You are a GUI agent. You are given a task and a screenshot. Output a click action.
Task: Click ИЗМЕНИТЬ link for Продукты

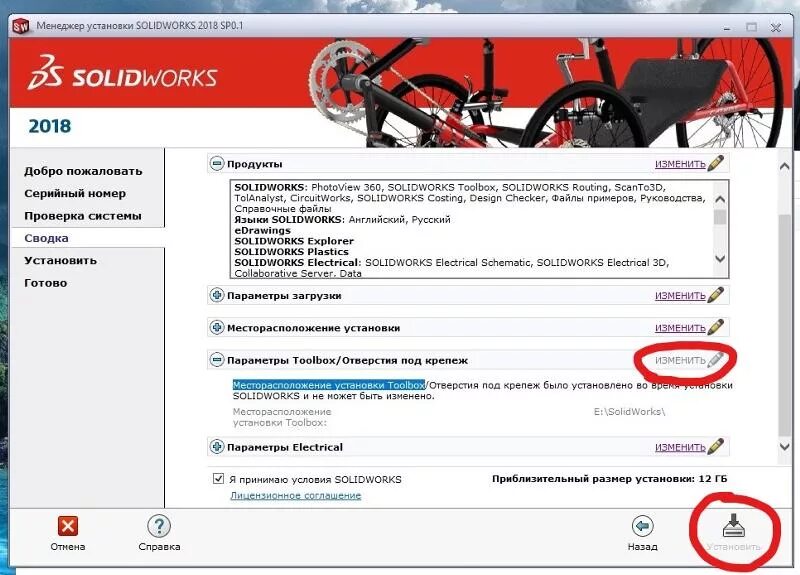(680, 164)
